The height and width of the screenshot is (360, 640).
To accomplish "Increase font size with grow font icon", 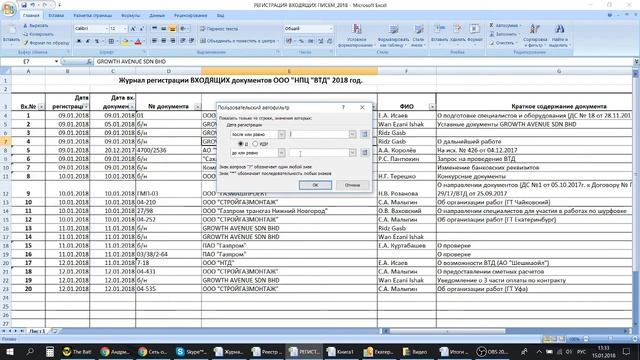I will [133, 29].
